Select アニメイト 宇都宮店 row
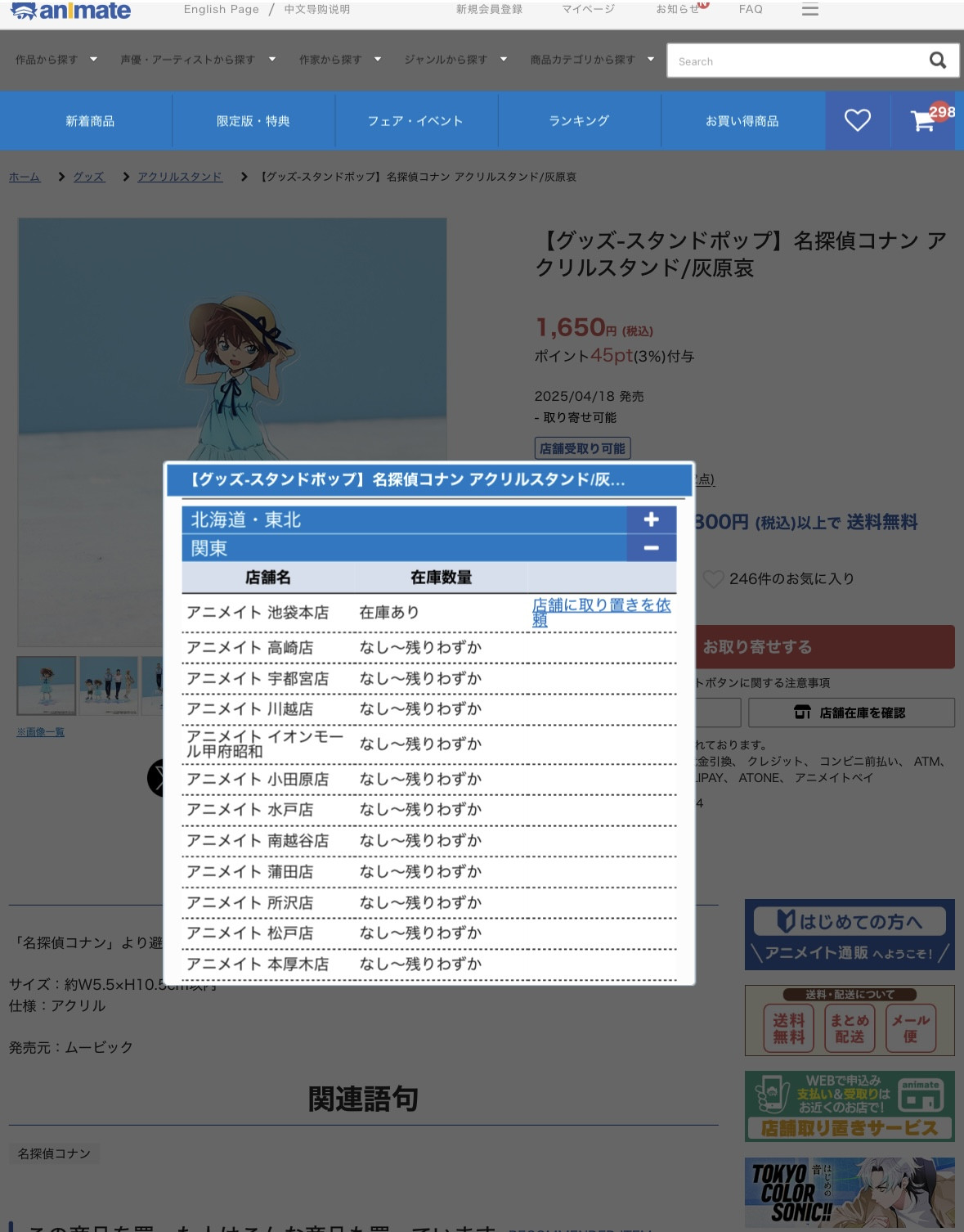 coord(429,678)
